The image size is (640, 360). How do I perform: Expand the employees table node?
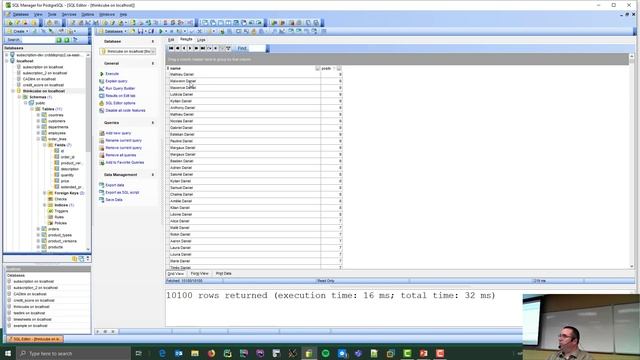[x=38, y=133]
